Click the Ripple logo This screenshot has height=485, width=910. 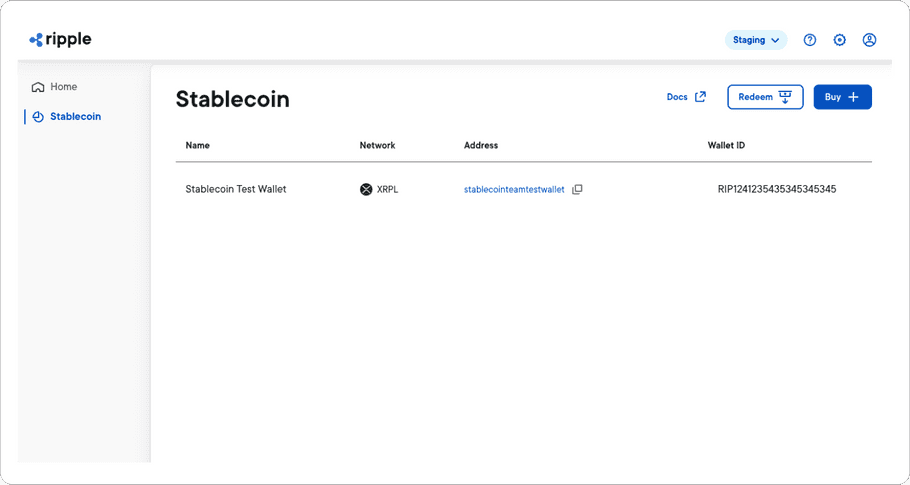[x=60, y=40]
